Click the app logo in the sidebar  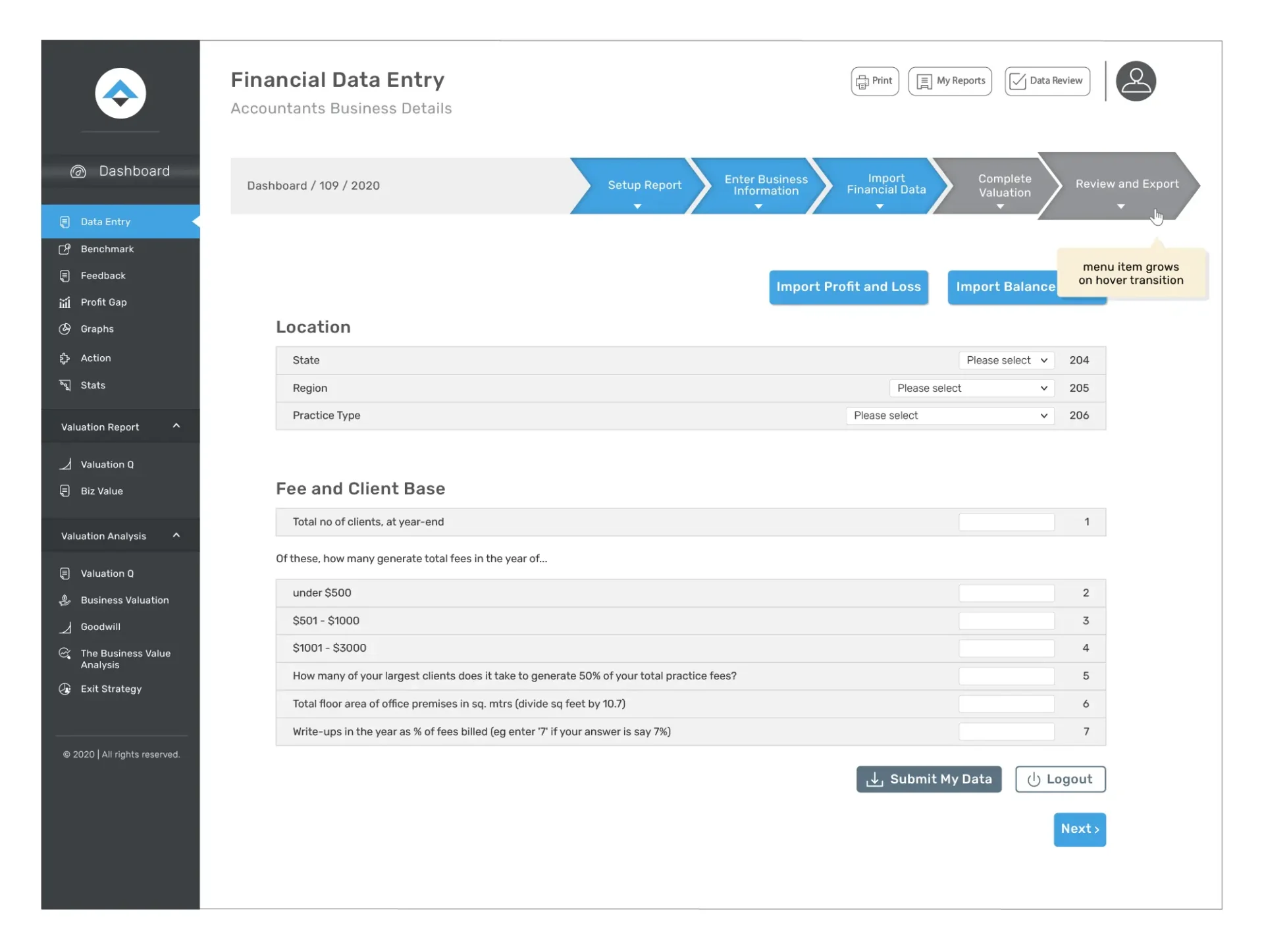pos(120,93)
